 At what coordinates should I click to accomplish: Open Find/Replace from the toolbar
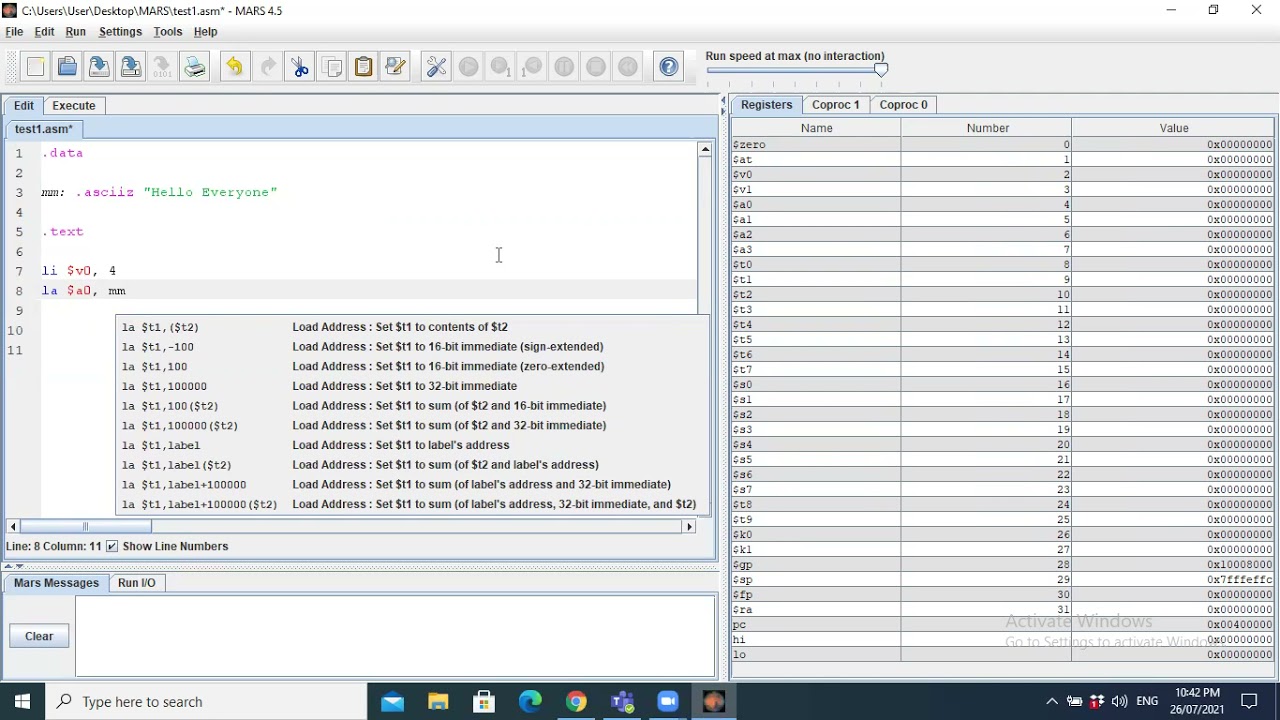click(395, 67)
